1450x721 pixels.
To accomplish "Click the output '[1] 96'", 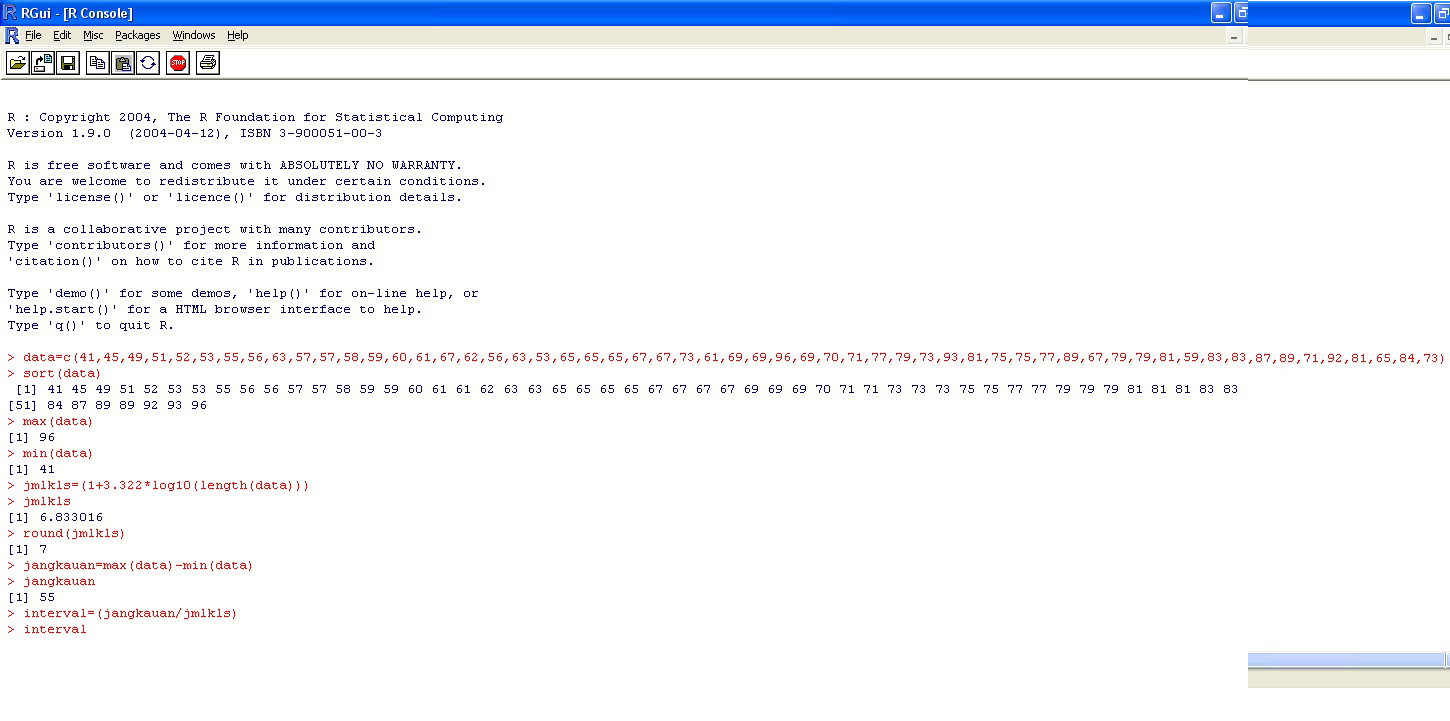I will point(31,437).
